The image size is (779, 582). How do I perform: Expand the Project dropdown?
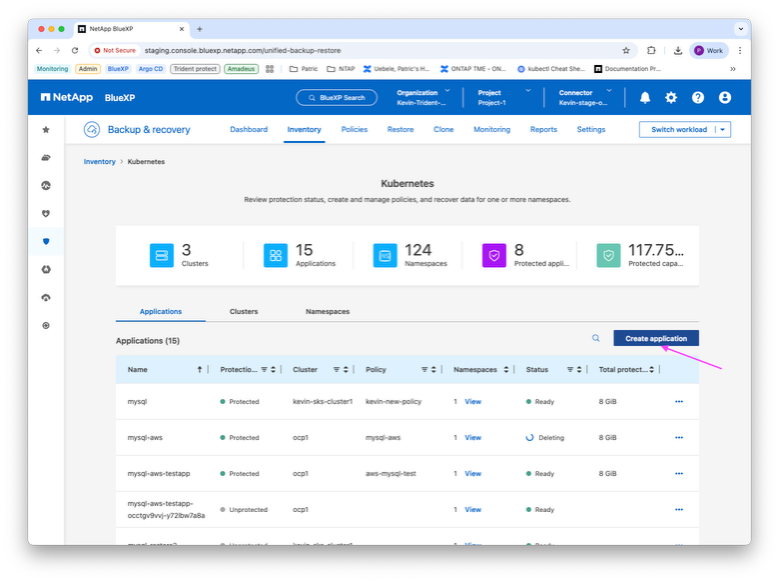click(528, 90)
